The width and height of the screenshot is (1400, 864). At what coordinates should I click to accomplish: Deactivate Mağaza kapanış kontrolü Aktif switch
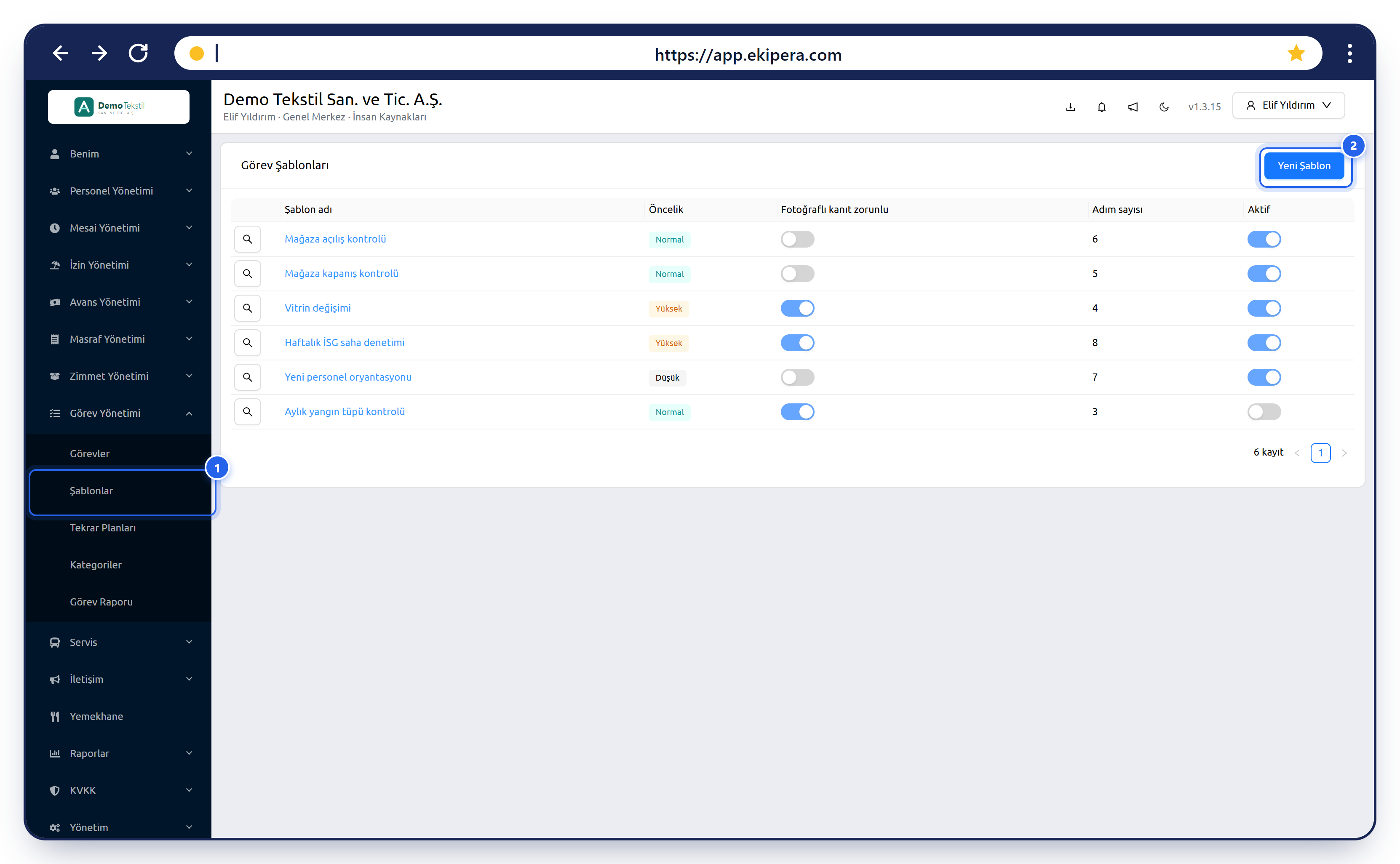(x=1264, y=274)
